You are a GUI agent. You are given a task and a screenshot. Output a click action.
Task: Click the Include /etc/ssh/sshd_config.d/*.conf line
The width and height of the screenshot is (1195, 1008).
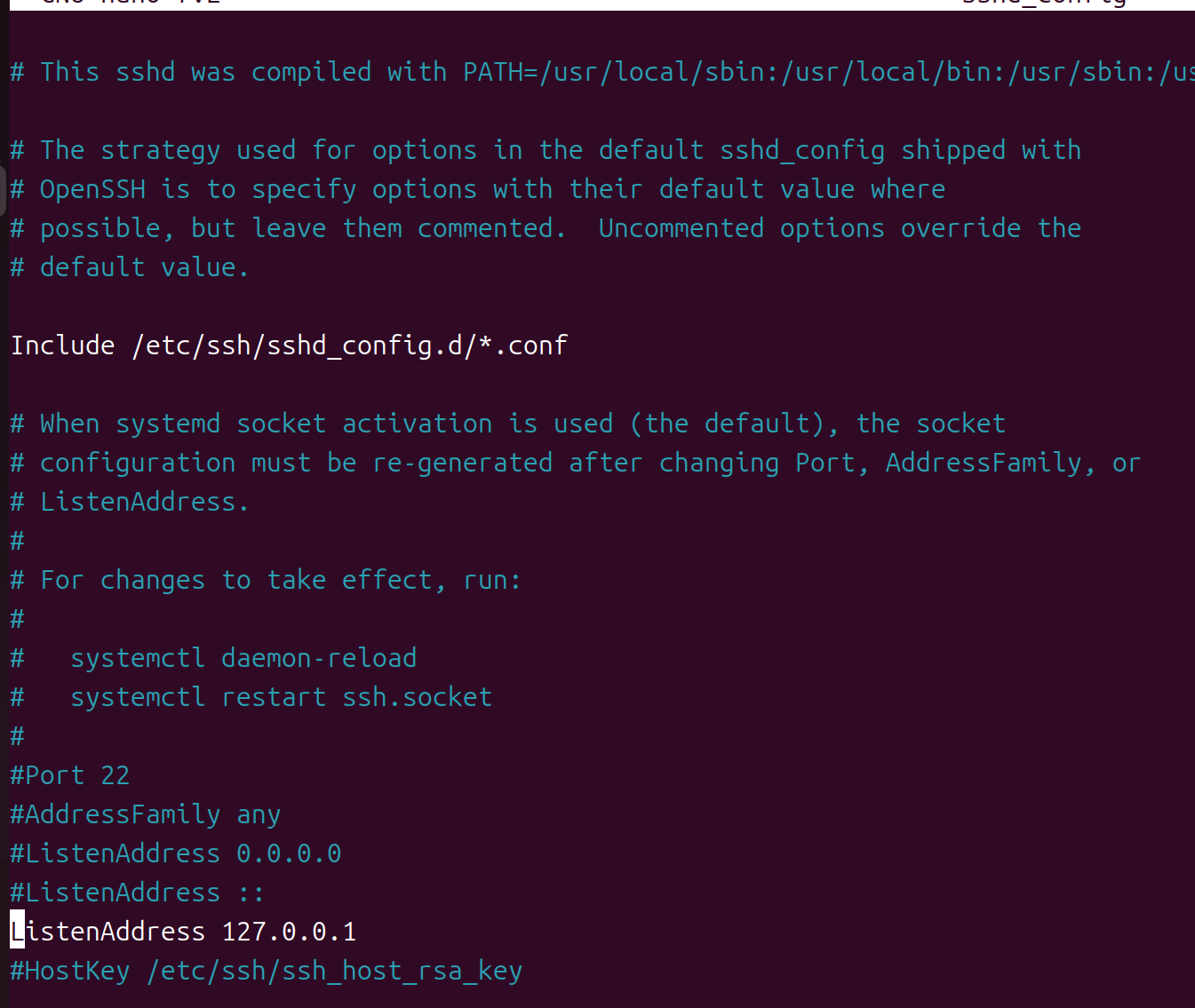(x=289, y=345)
